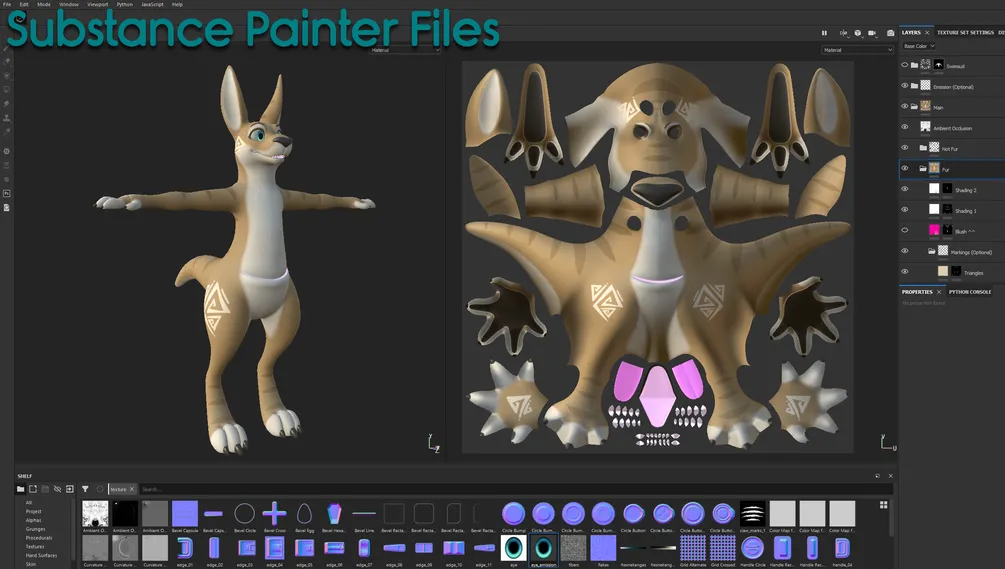Hide the Fur folder layer

[904, 169]
